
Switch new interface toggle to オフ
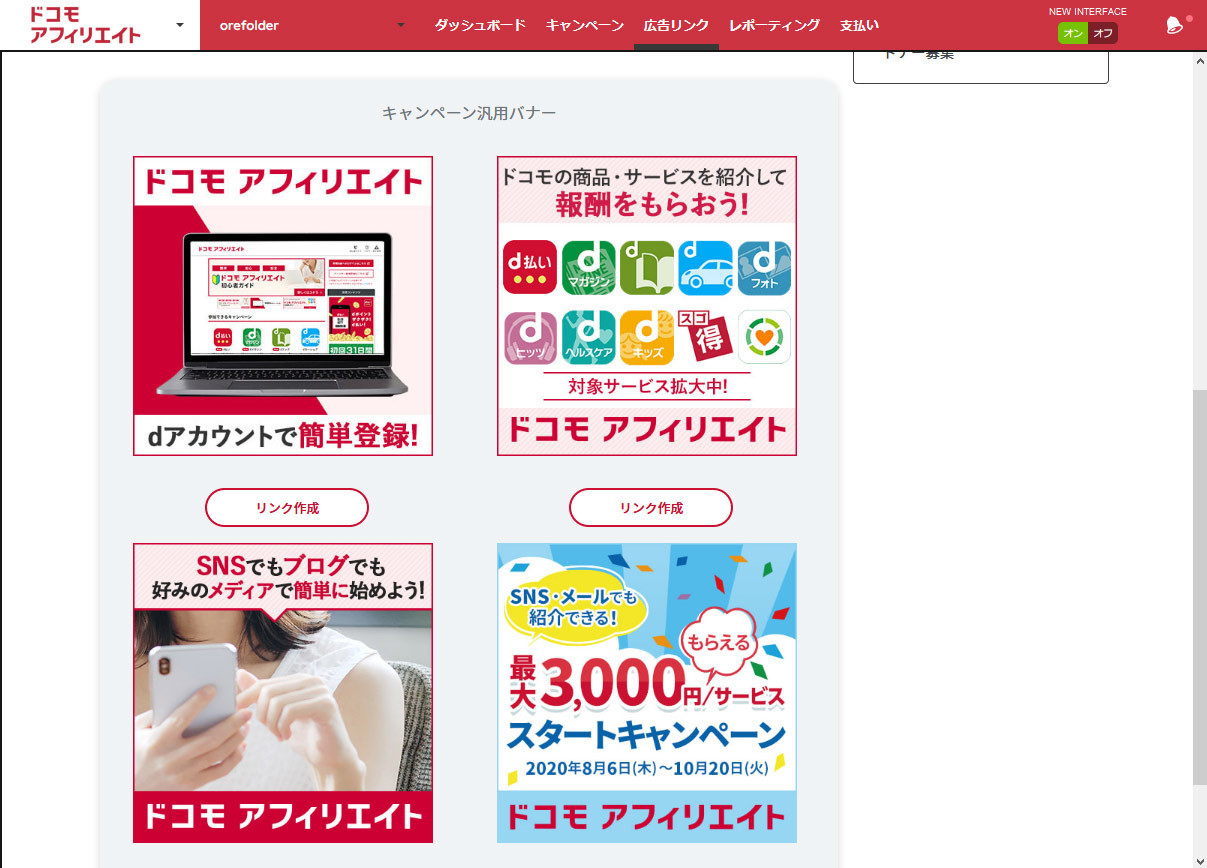1103,33
